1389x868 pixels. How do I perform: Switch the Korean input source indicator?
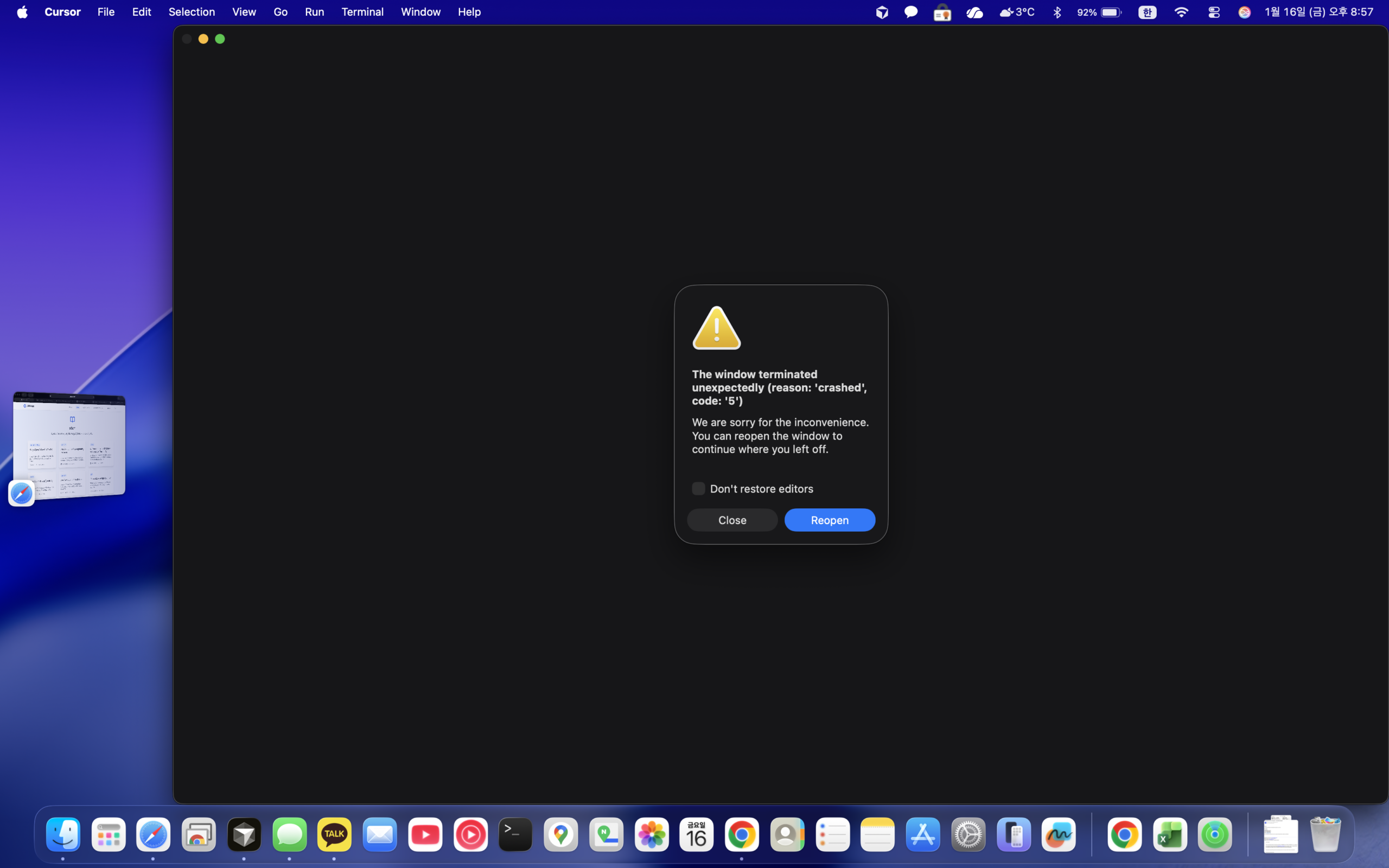point(1147,12)
